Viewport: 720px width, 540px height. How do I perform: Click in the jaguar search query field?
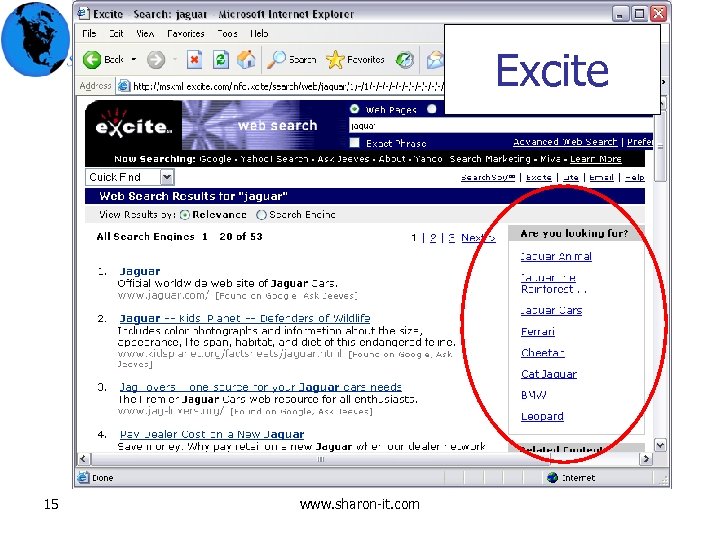pyautogui.click(x=501, y=125)
